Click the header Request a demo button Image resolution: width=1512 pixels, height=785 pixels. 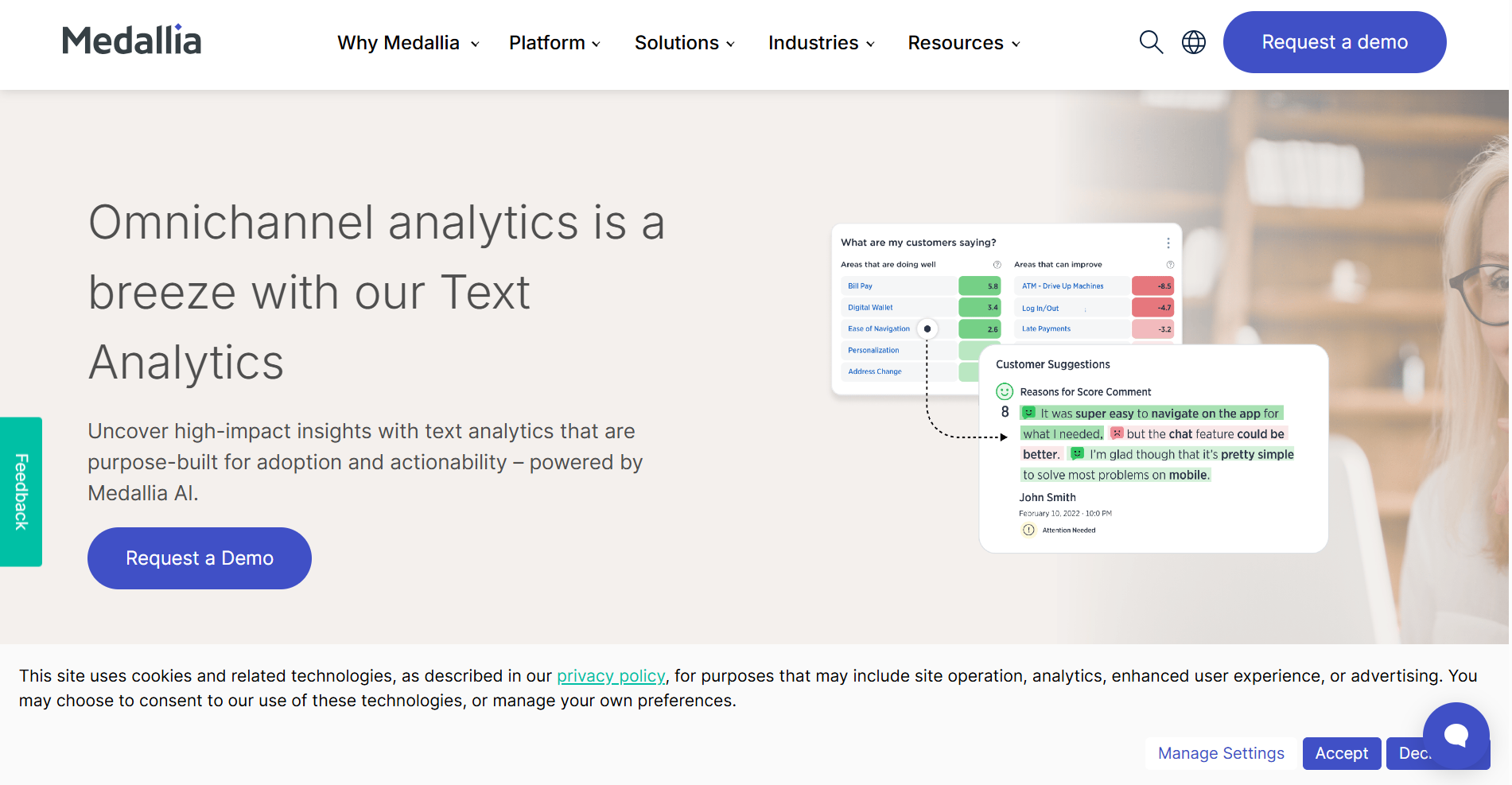[x=1334, y=42]
